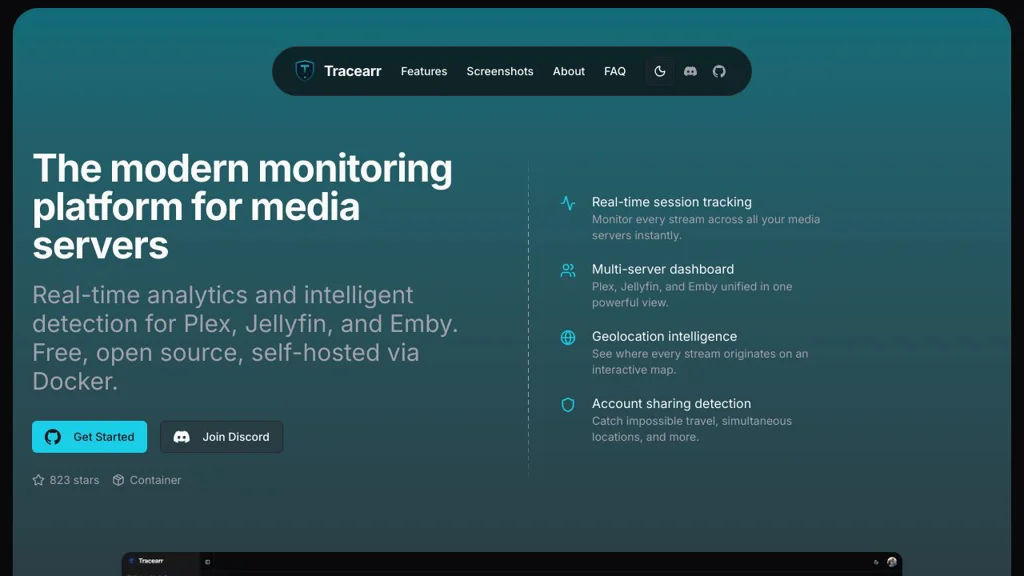This screenshot has height=576, width=1024.
Task: Open Discord via the navbar Discord icon
Action: click(690, 71)
